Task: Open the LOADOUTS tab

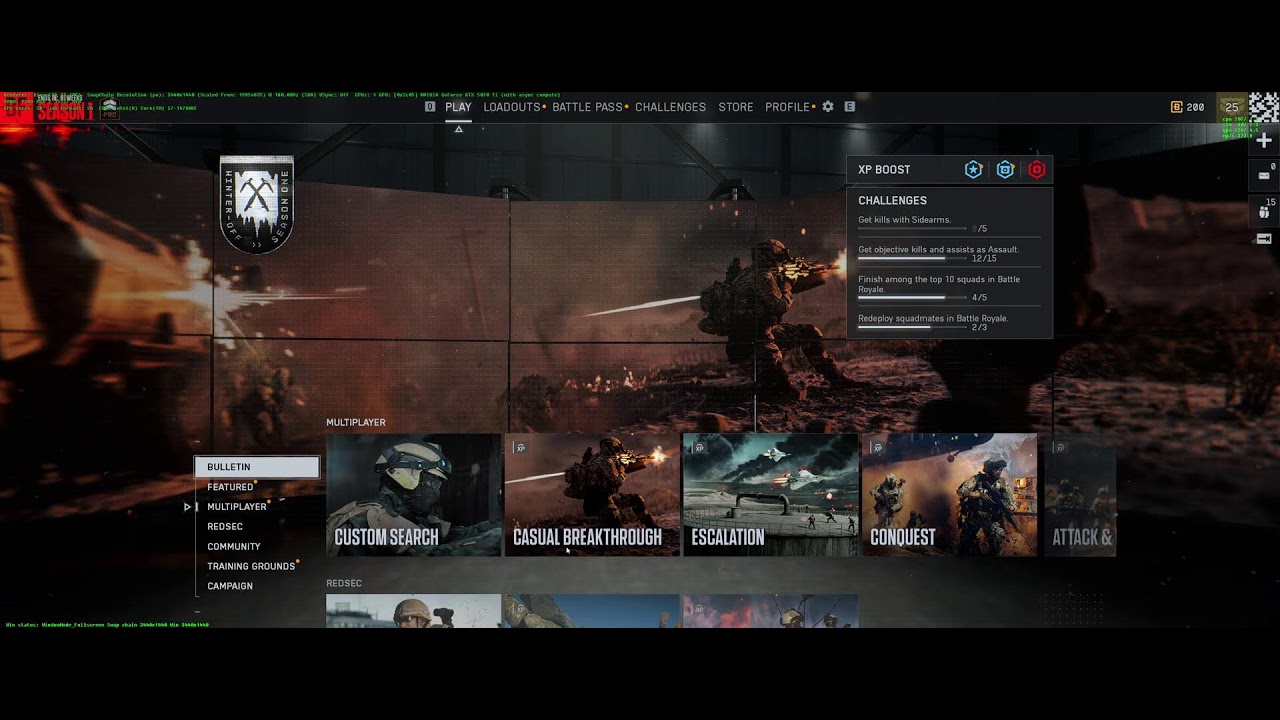Action: tap(512, 107)
